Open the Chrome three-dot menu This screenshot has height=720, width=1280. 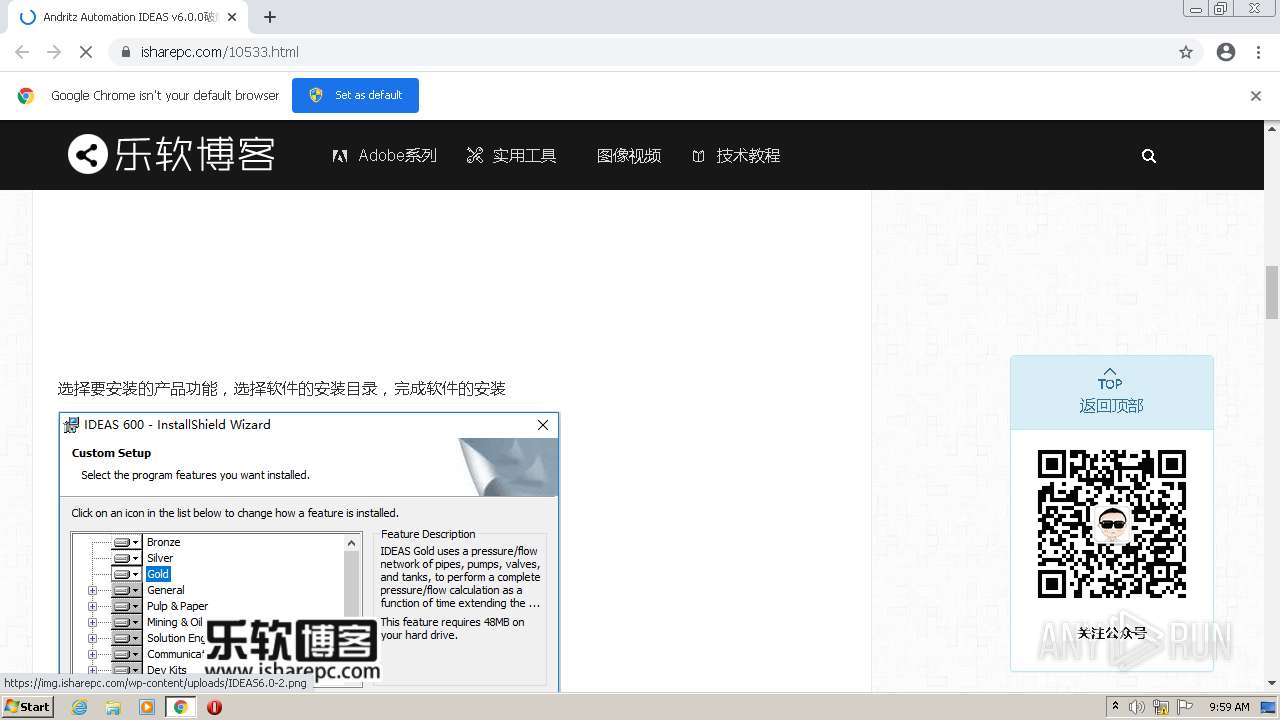(x=1258, y=52)
